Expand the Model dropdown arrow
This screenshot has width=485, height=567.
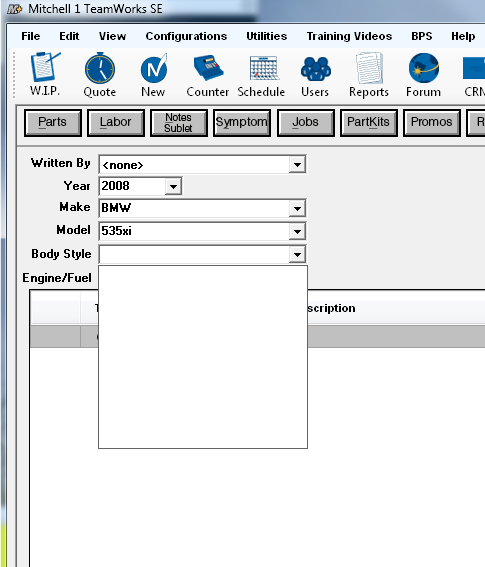(297, 231)
